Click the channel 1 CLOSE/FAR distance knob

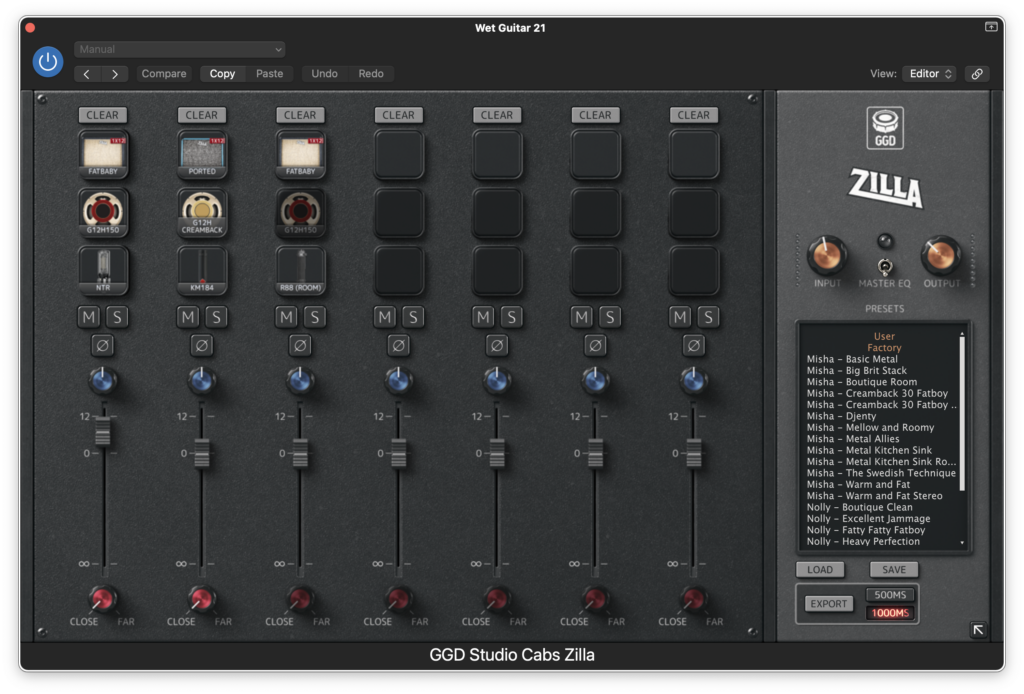pyautogui.click(x=103, y=599)
